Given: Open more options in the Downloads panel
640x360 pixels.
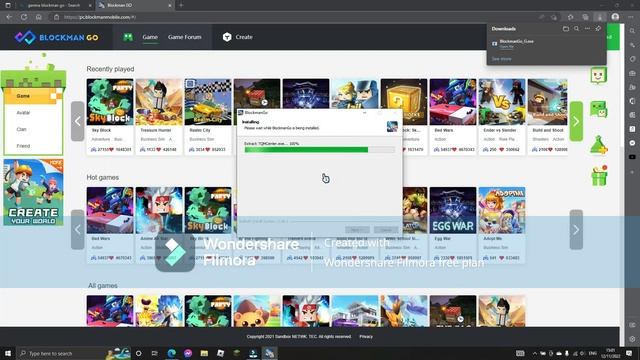Looking at the screenshot, I should pyautogui.click(x=587, y=29).
